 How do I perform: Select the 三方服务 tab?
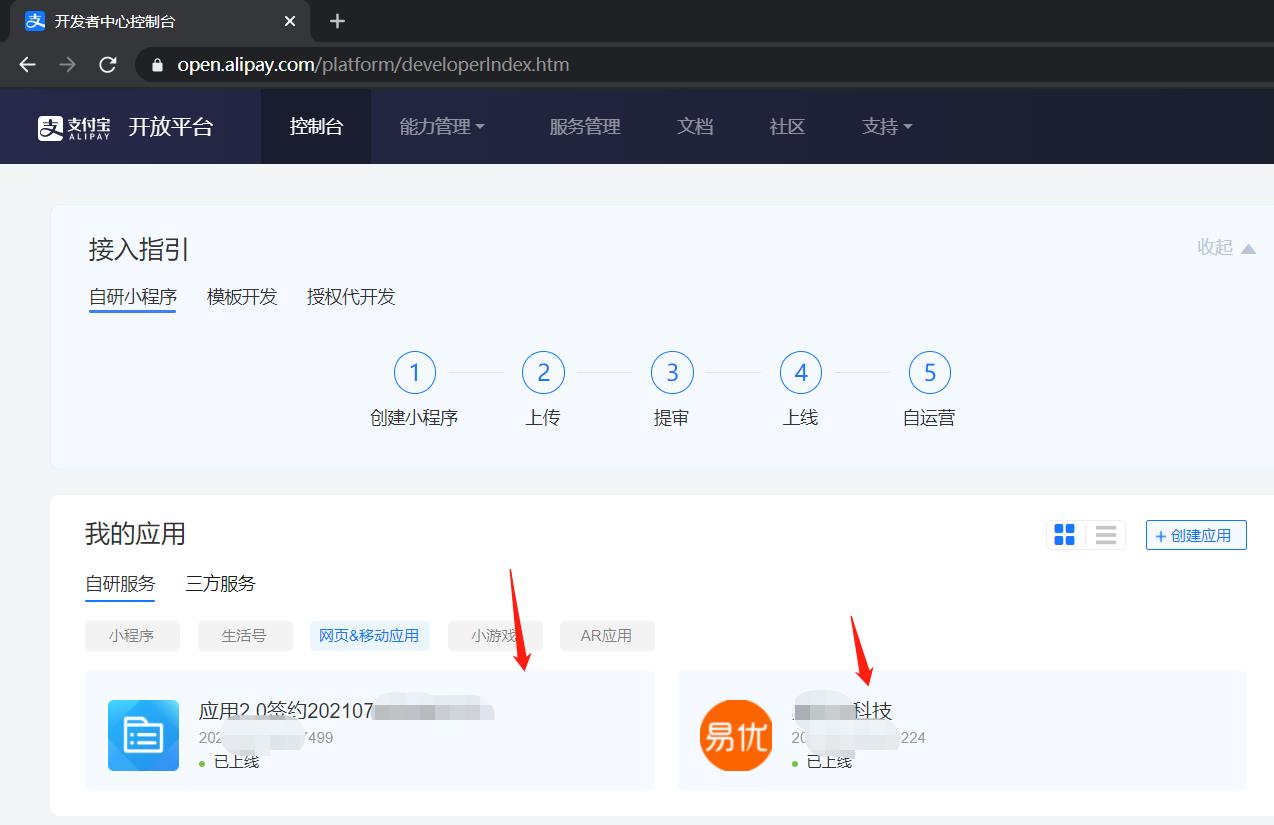coord(220,583)
